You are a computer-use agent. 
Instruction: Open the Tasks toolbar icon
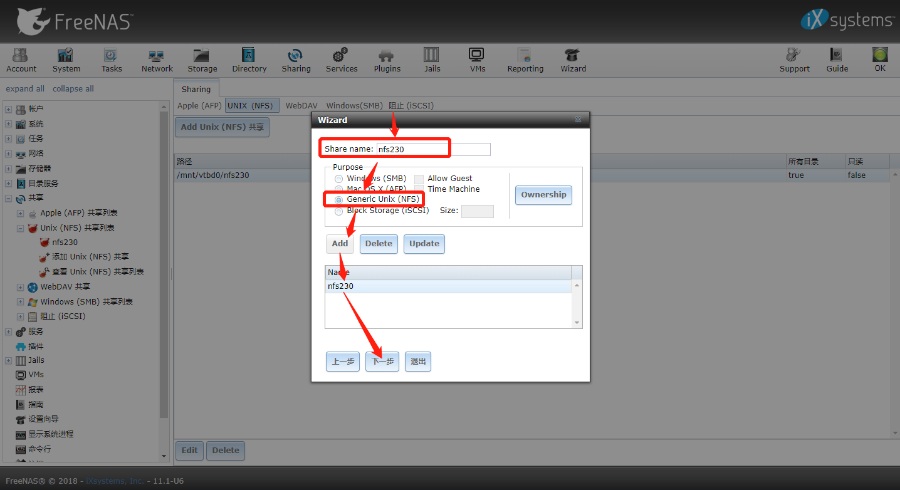111,60
